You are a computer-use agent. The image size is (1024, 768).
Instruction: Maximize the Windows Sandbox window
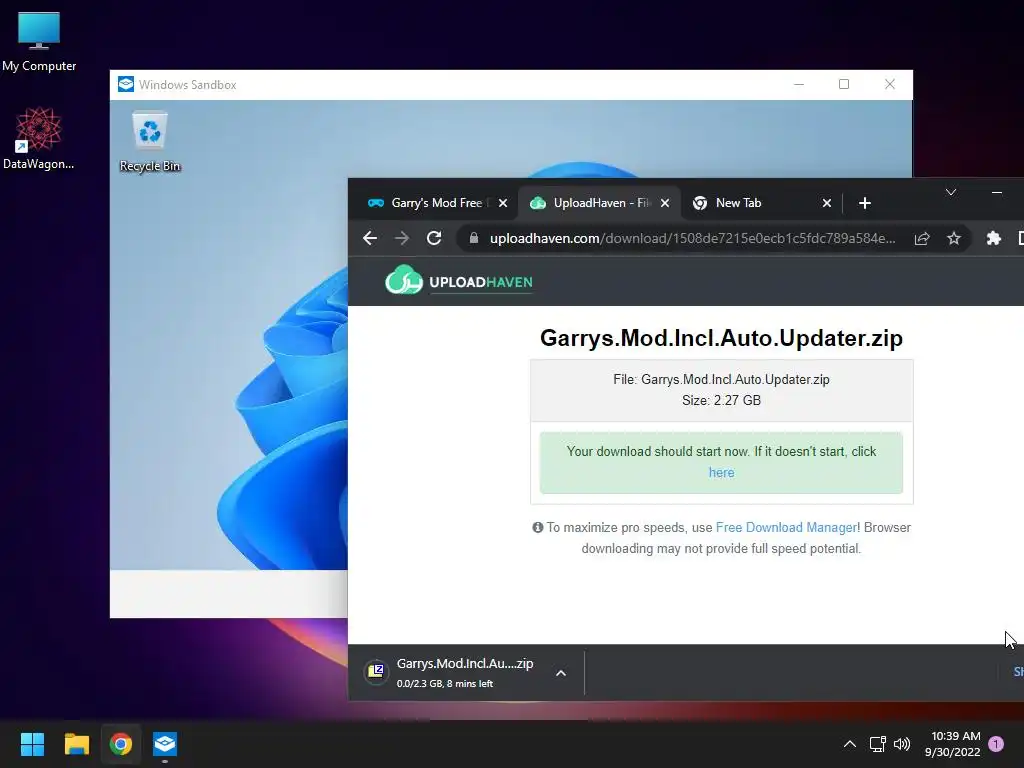pos(844,84)
